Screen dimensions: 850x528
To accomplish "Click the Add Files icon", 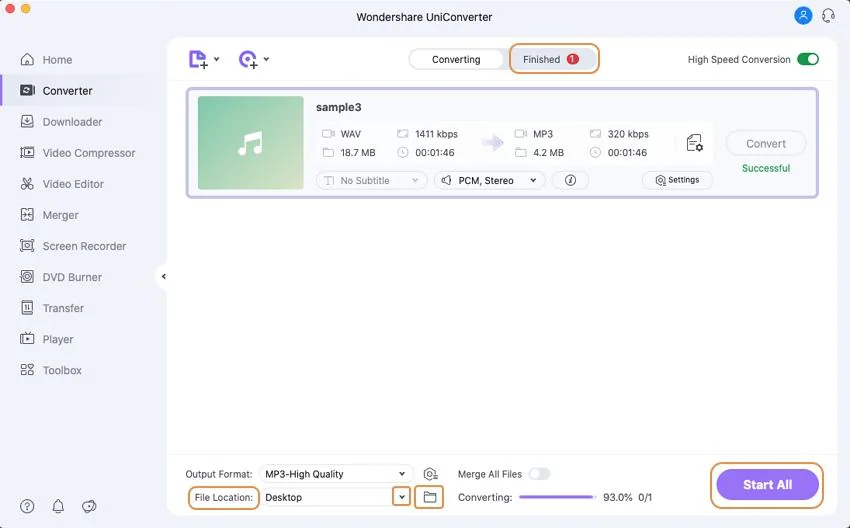I will (198, 59).
